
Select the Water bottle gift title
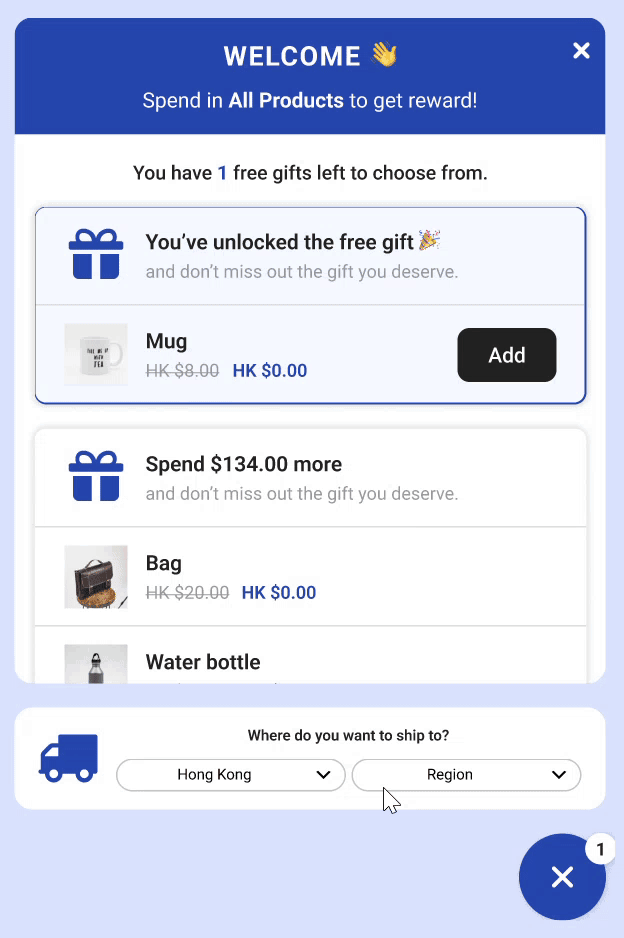click(203, 662)
